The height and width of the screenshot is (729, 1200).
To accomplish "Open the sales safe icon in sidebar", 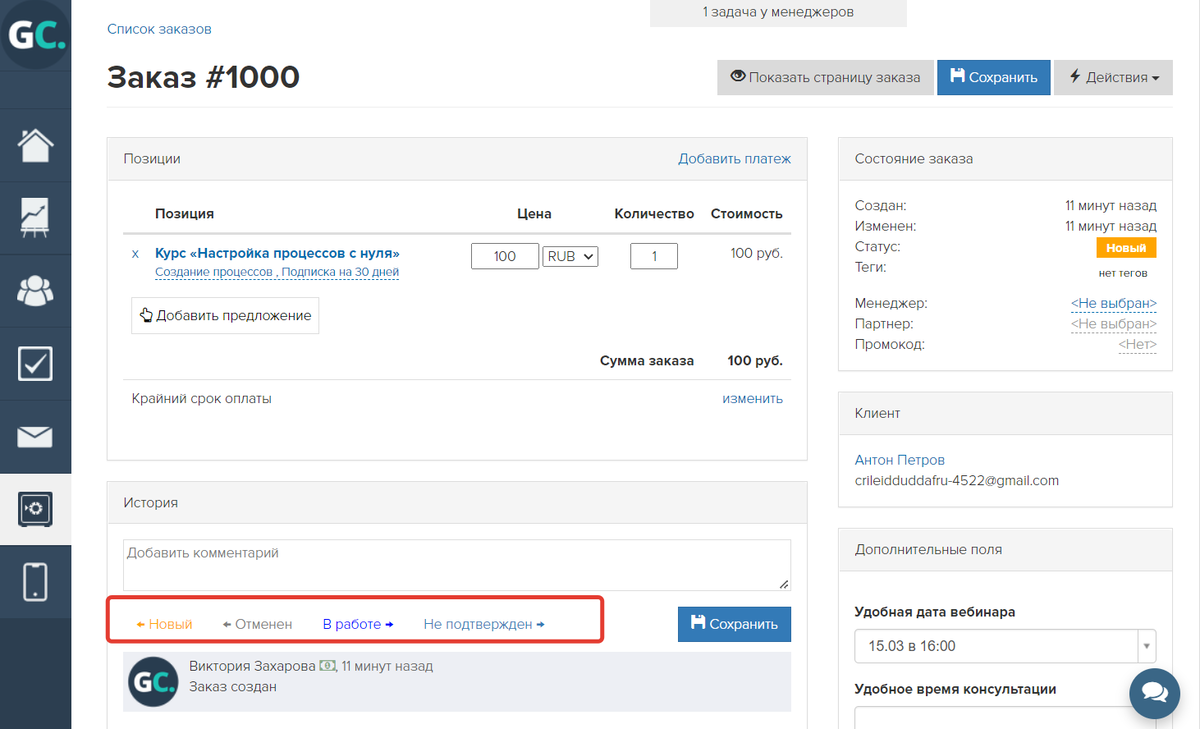I will (35, 509).
